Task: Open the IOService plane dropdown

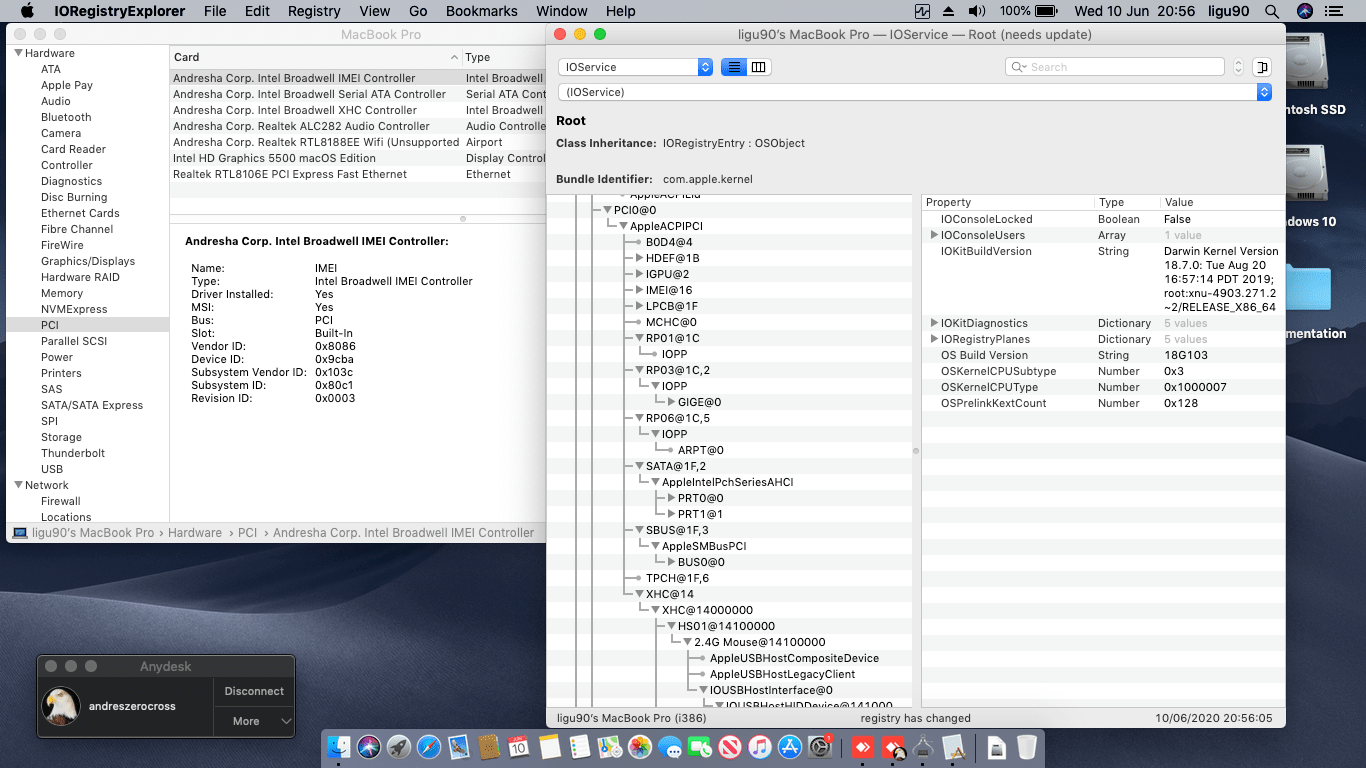Action: (x=635, y=67)
